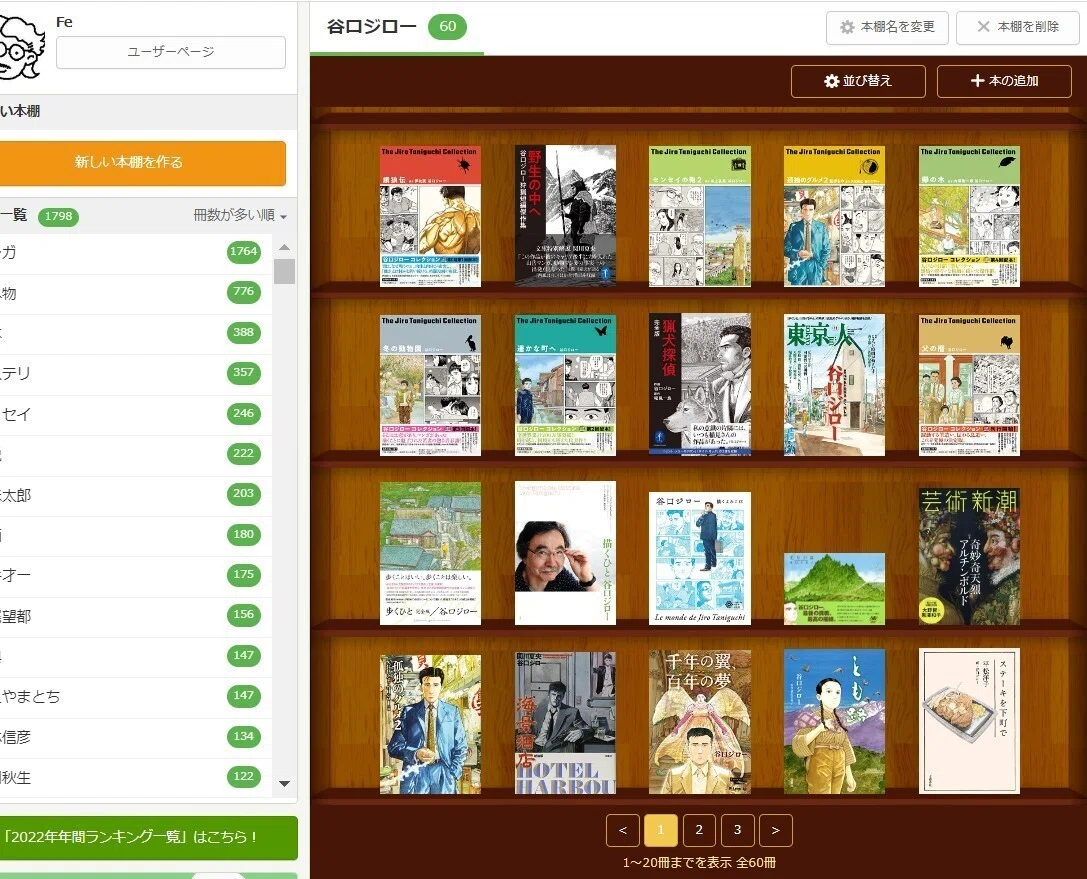Click the 1~20冊までを表示 全60冊 text
This screenshot has height=879, width=1087.
click(x=699, y=863)
